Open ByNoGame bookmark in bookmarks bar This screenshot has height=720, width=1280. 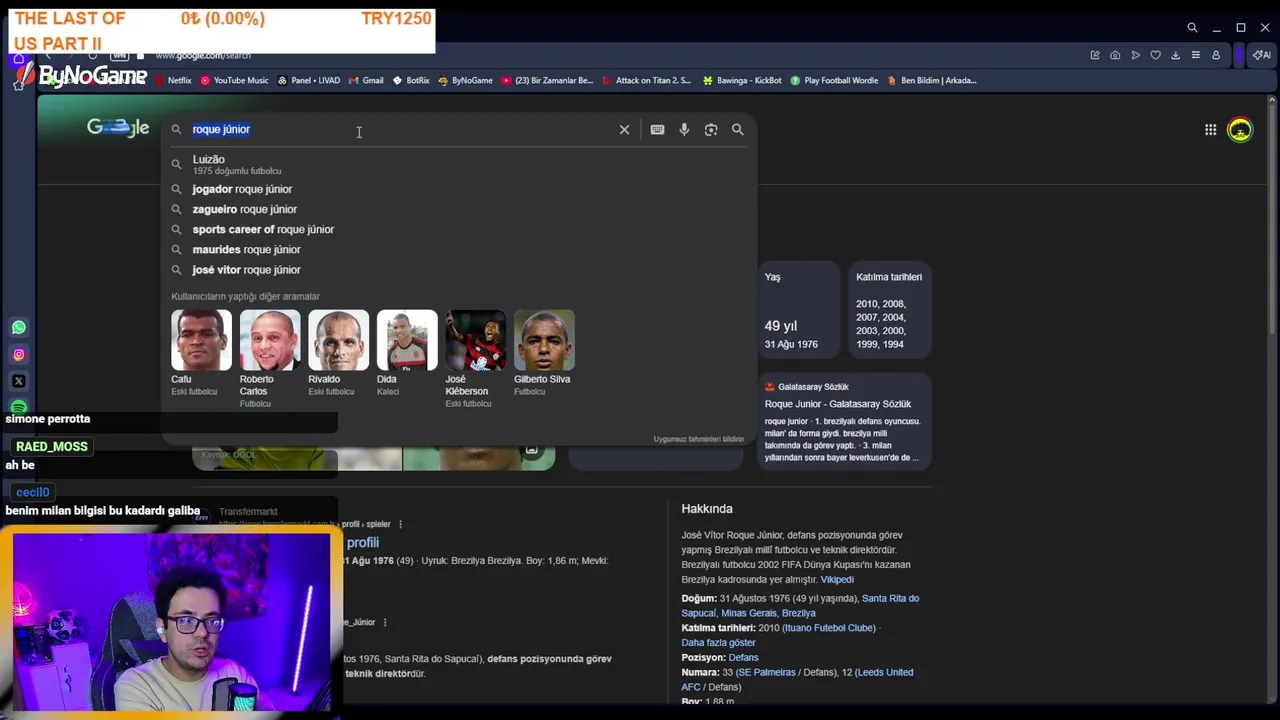point(465,80)
